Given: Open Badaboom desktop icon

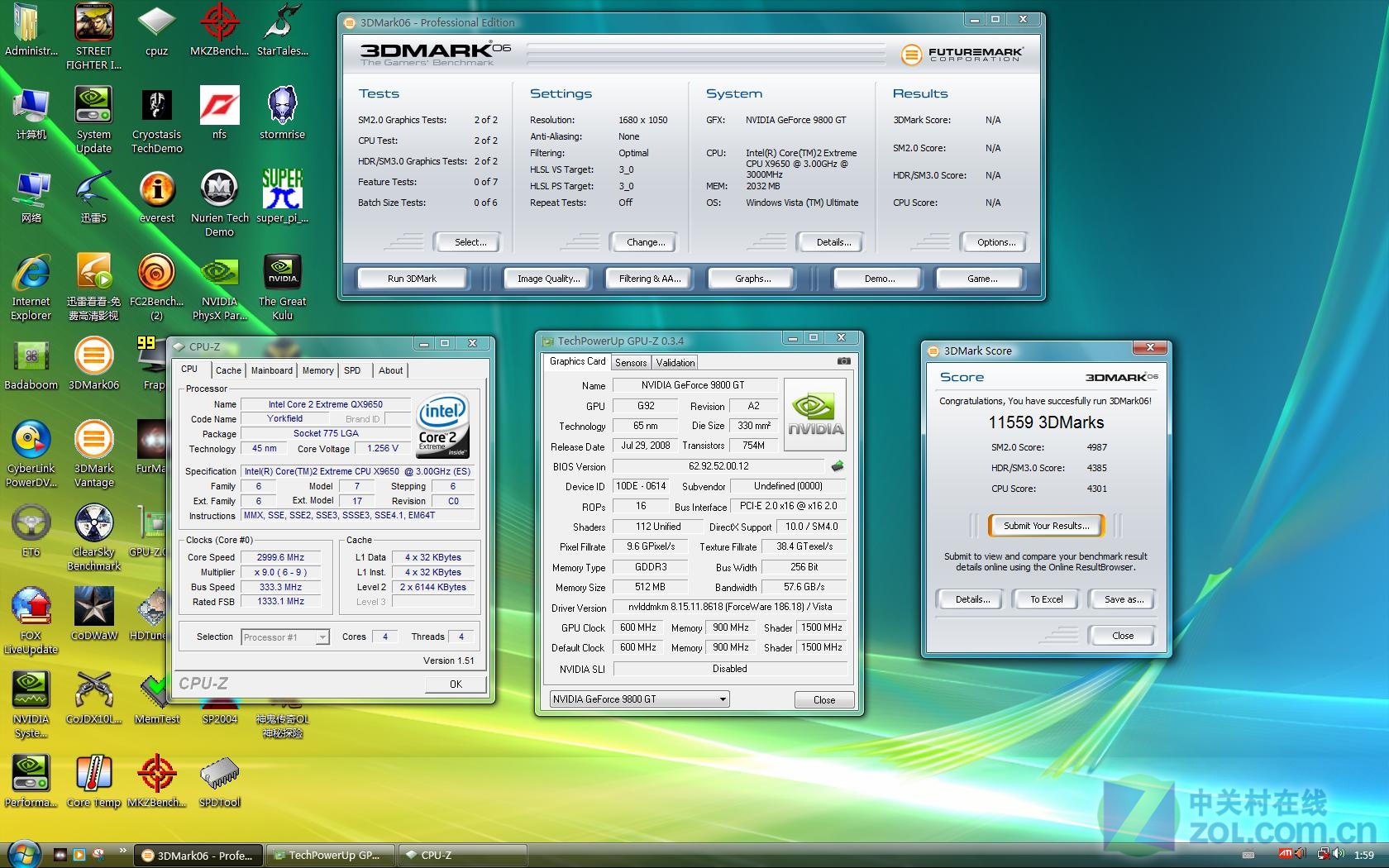Looking at the screenshot, I should [x=31, y=365].
